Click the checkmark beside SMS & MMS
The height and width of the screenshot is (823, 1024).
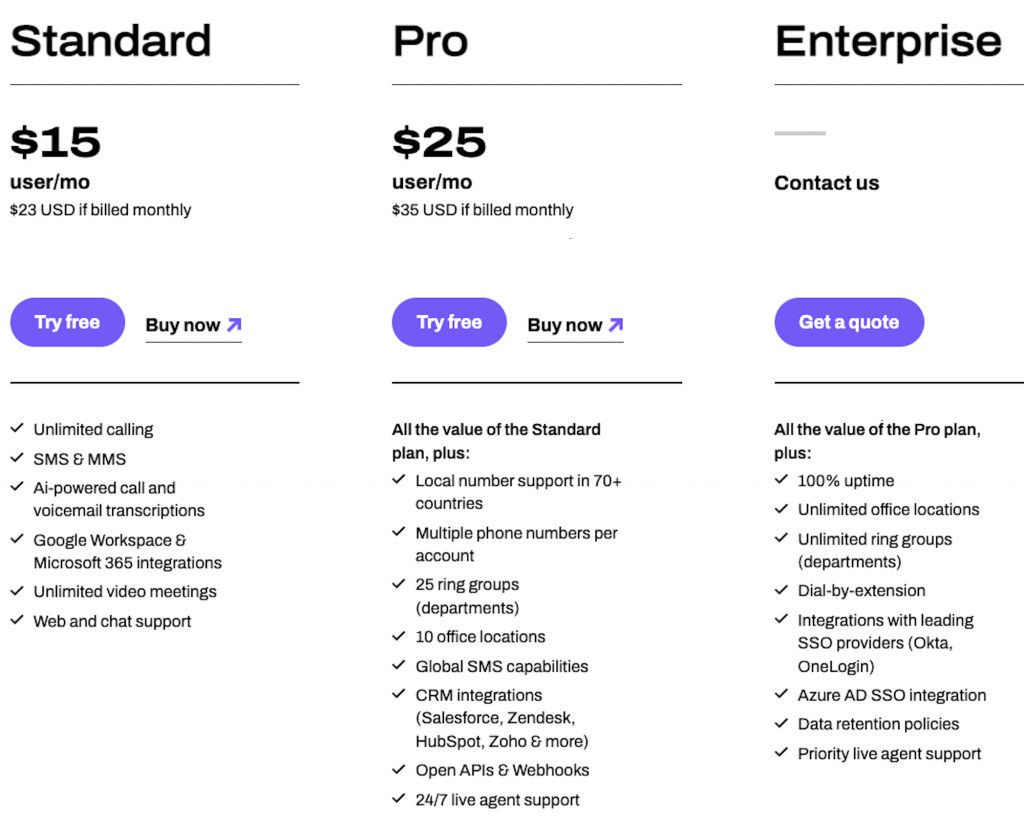pyautogui.click(x=16, y=459)
